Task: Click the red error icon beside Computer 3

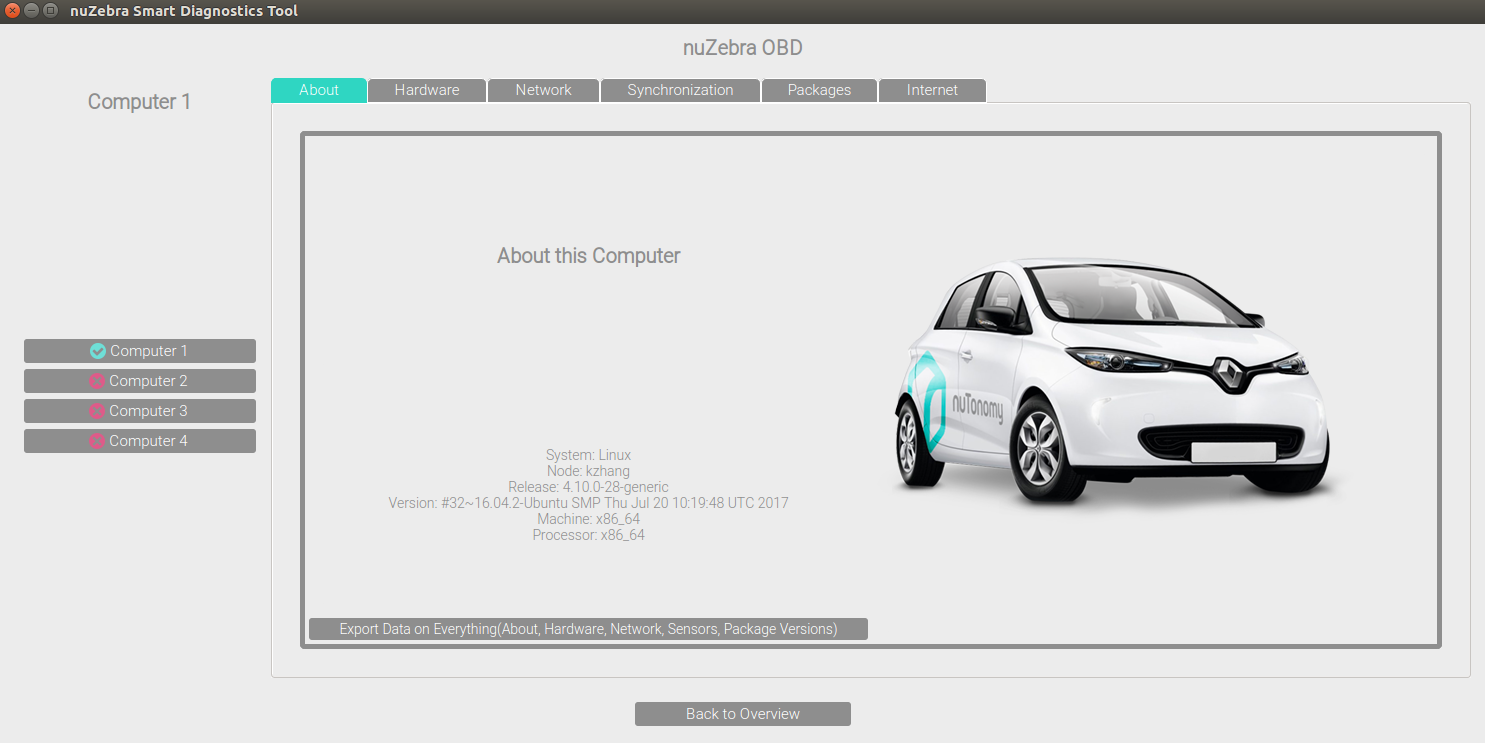Action: 97,411
